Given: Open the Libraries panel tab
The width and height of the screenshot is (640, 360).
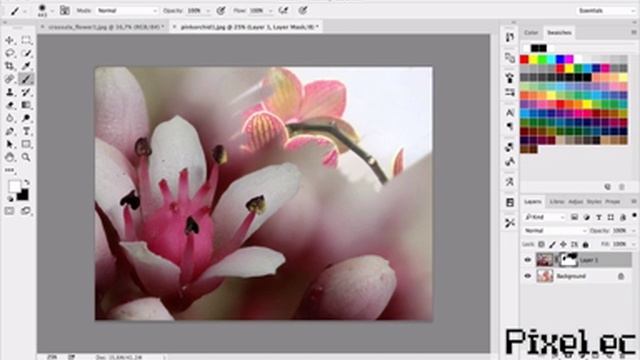Looking at the screenshot, I should 557,202.
